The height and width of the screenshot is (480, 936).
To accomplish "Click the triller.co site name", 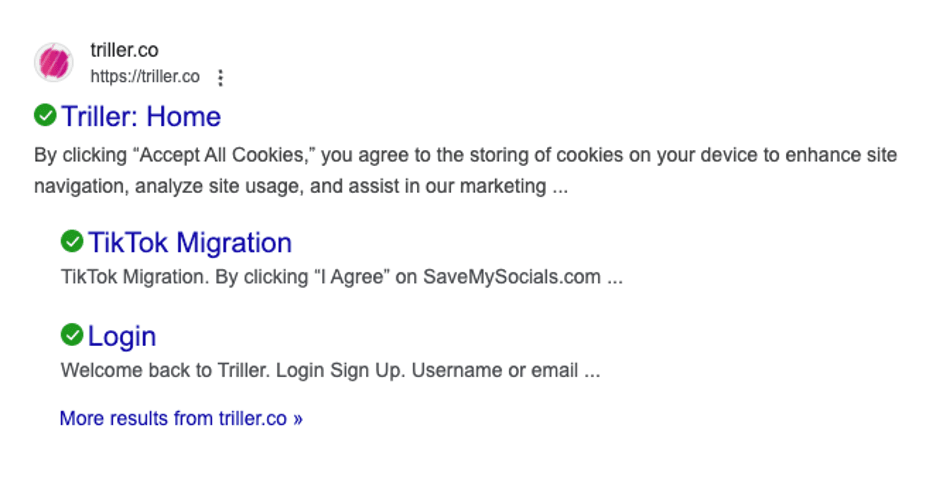I will (x=124, y=50).
